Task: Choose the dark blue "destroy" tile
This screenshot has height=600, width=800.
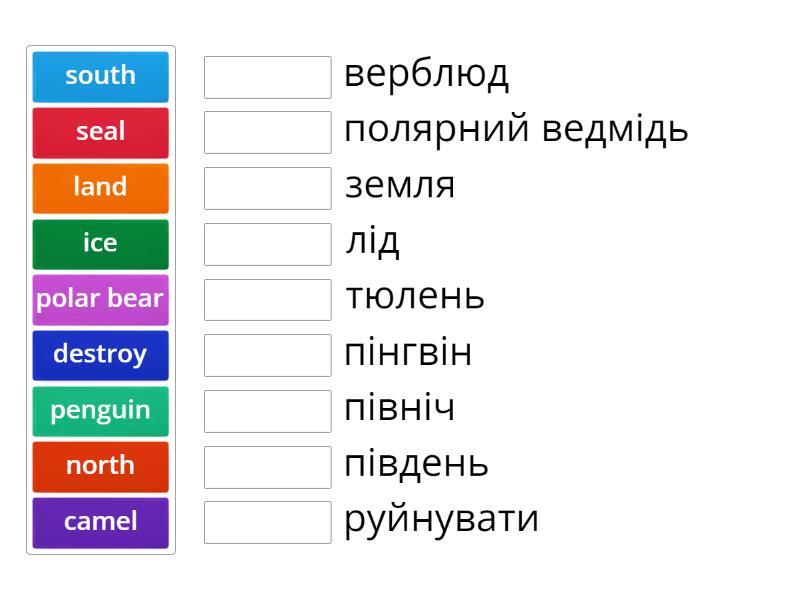Action: (100, 354)
